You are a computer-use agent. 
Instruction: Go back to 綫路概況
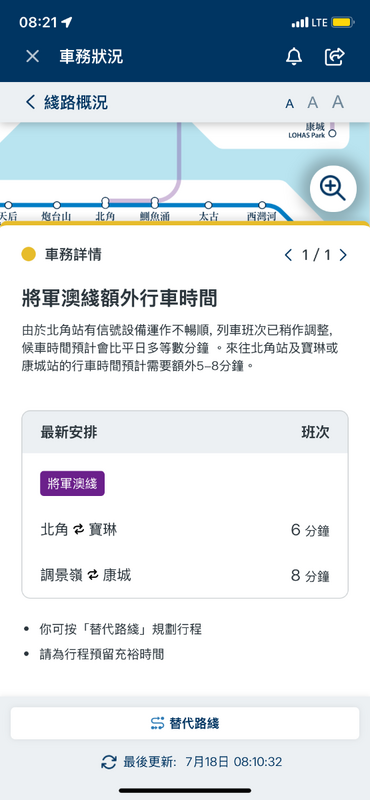click(66, 102)
